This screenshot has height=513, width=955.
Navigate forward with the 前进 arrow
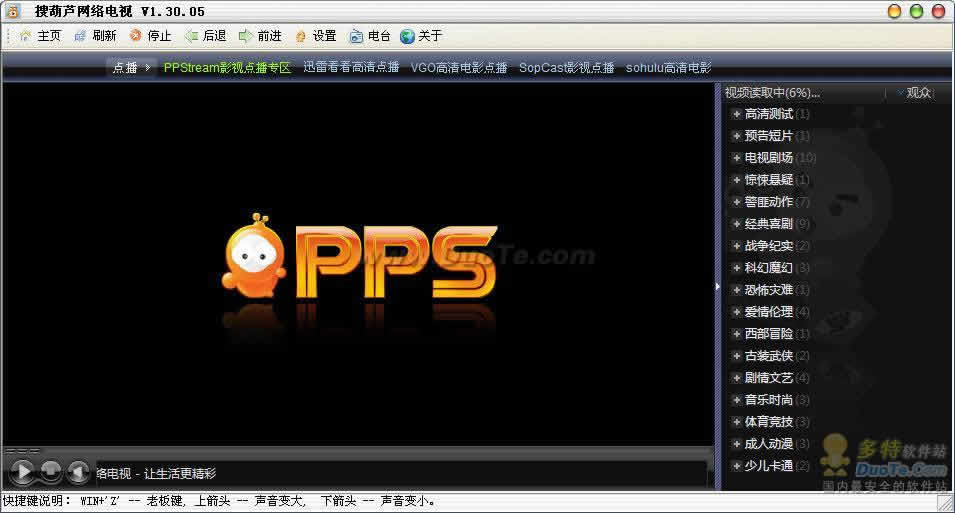point(245,36)
